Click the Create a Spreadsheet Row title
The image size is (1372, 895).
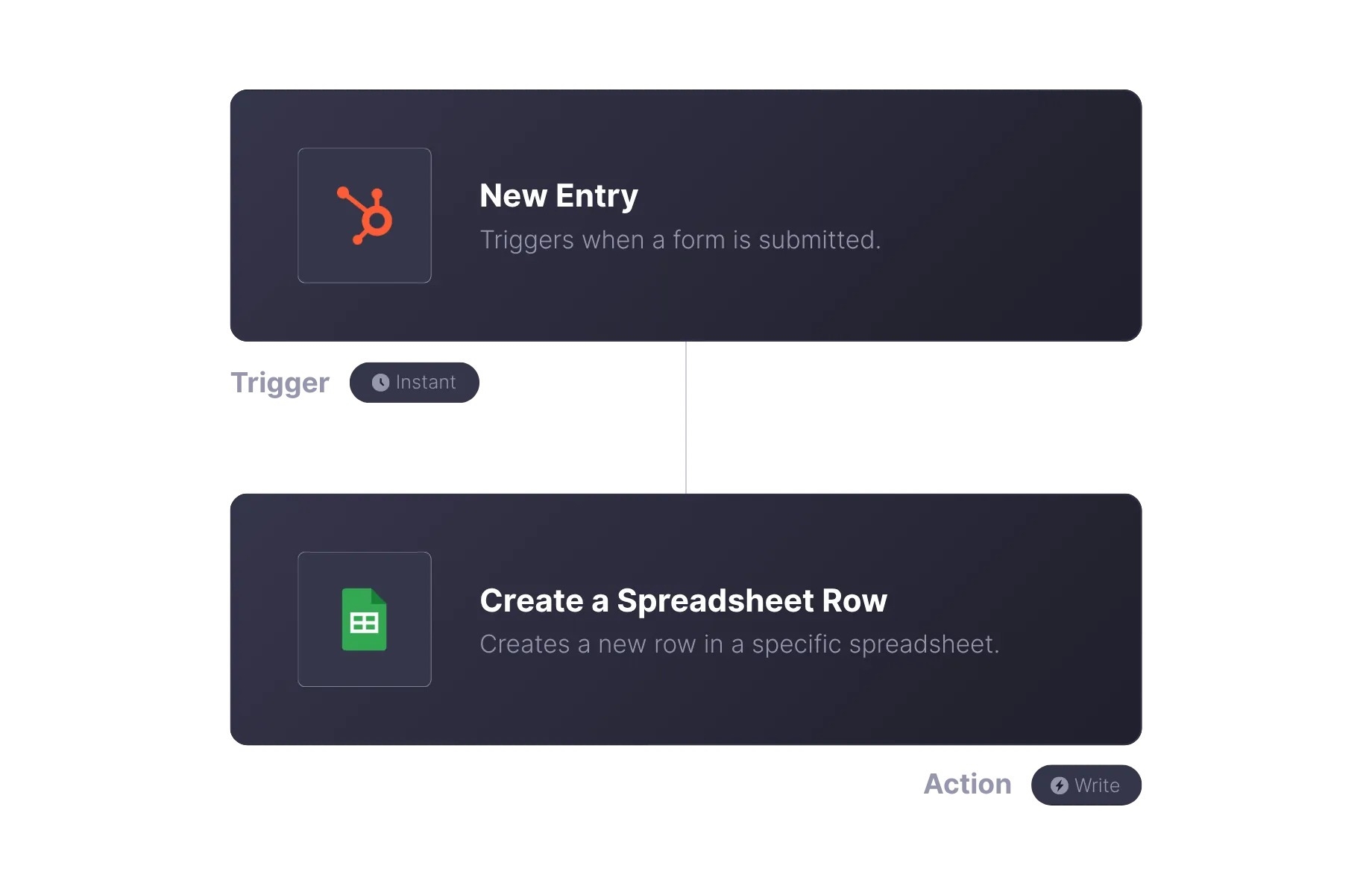pos(683,600)
